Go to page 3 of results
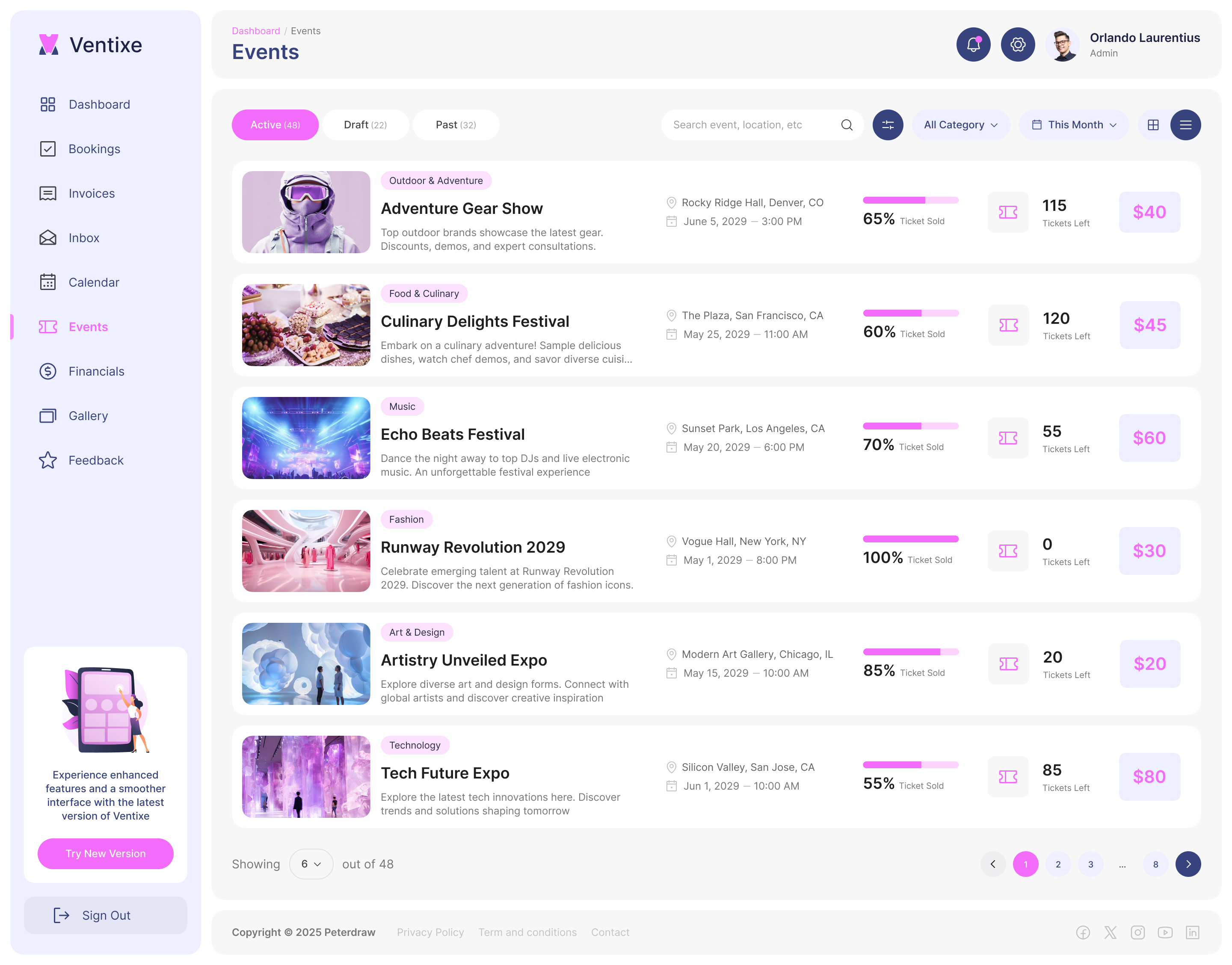 [x=1090, y=864]
